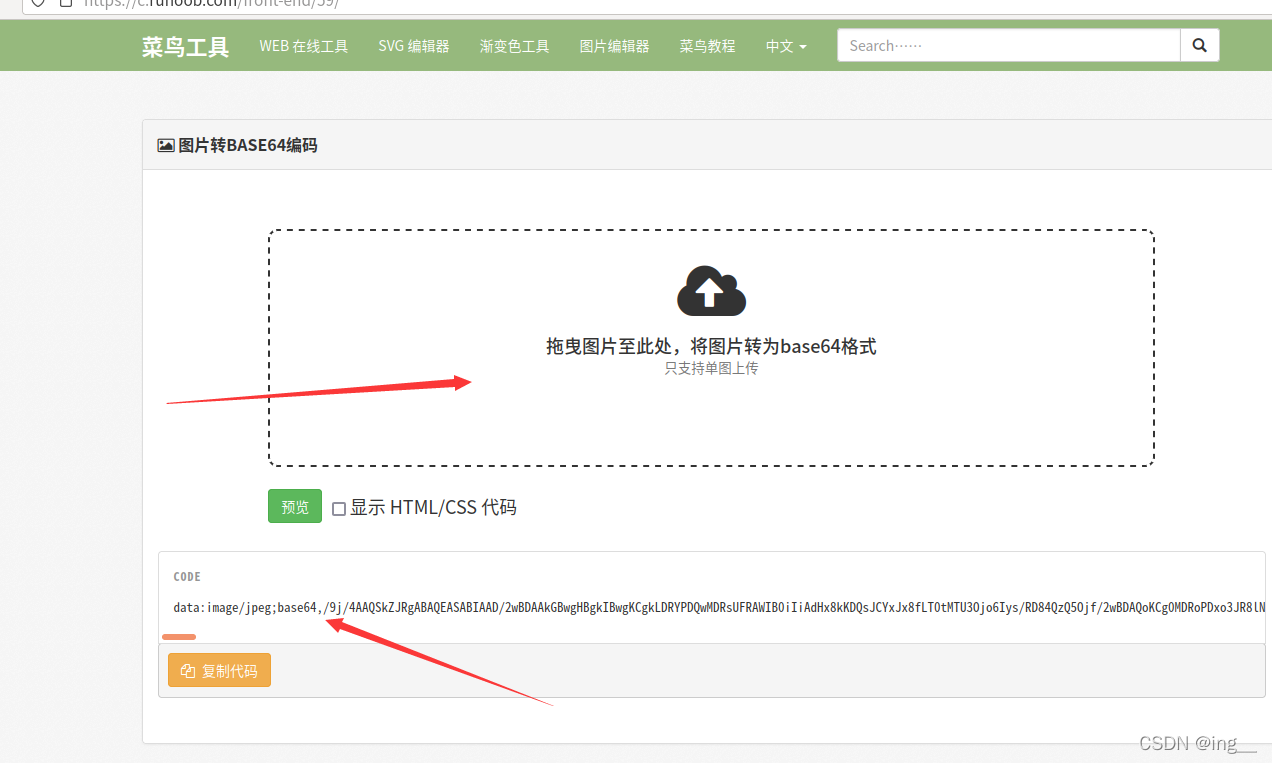The image size is (1272, 763).
Task: Click the base64 data URI code text
Action: [719, 607]
